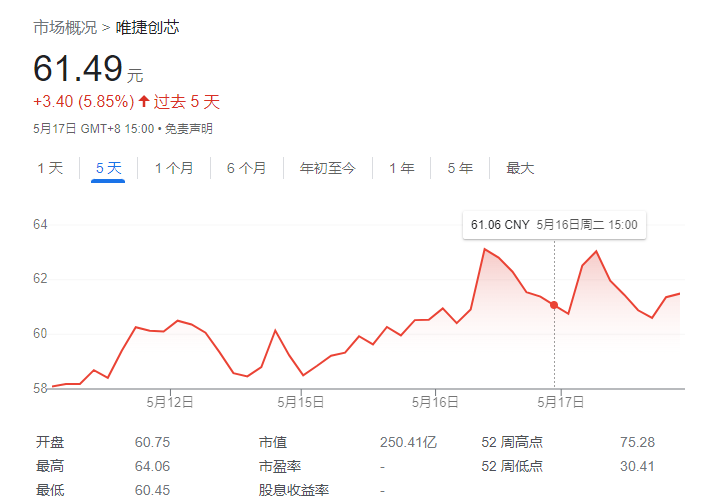Click the 5月12日 axis label
706x503 pixels.
click(x=170, y=402)
